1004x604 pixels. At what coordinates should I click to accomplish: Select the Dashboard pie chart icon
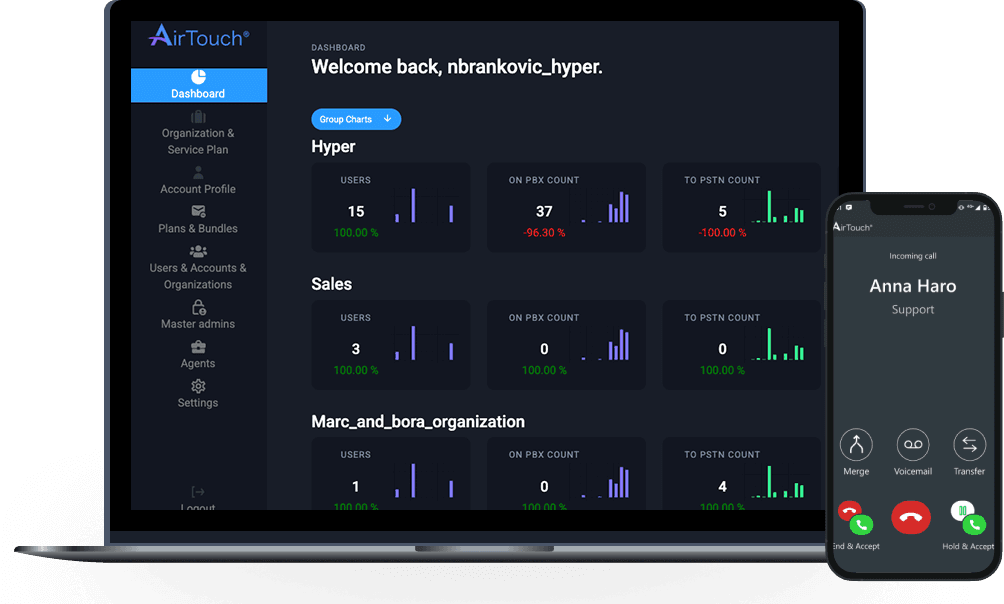197,75
